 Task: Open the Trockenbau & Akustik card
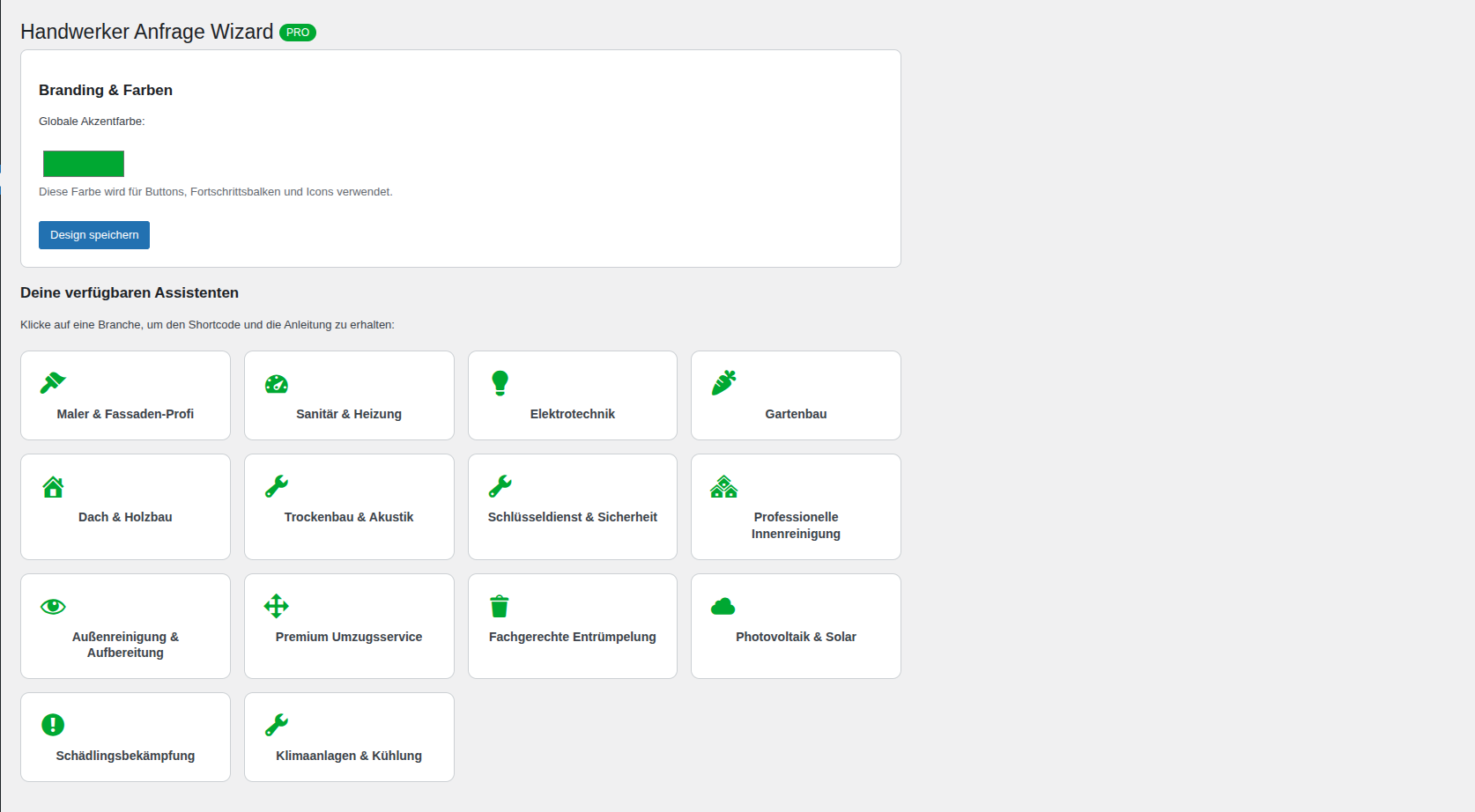pos(349,506)
